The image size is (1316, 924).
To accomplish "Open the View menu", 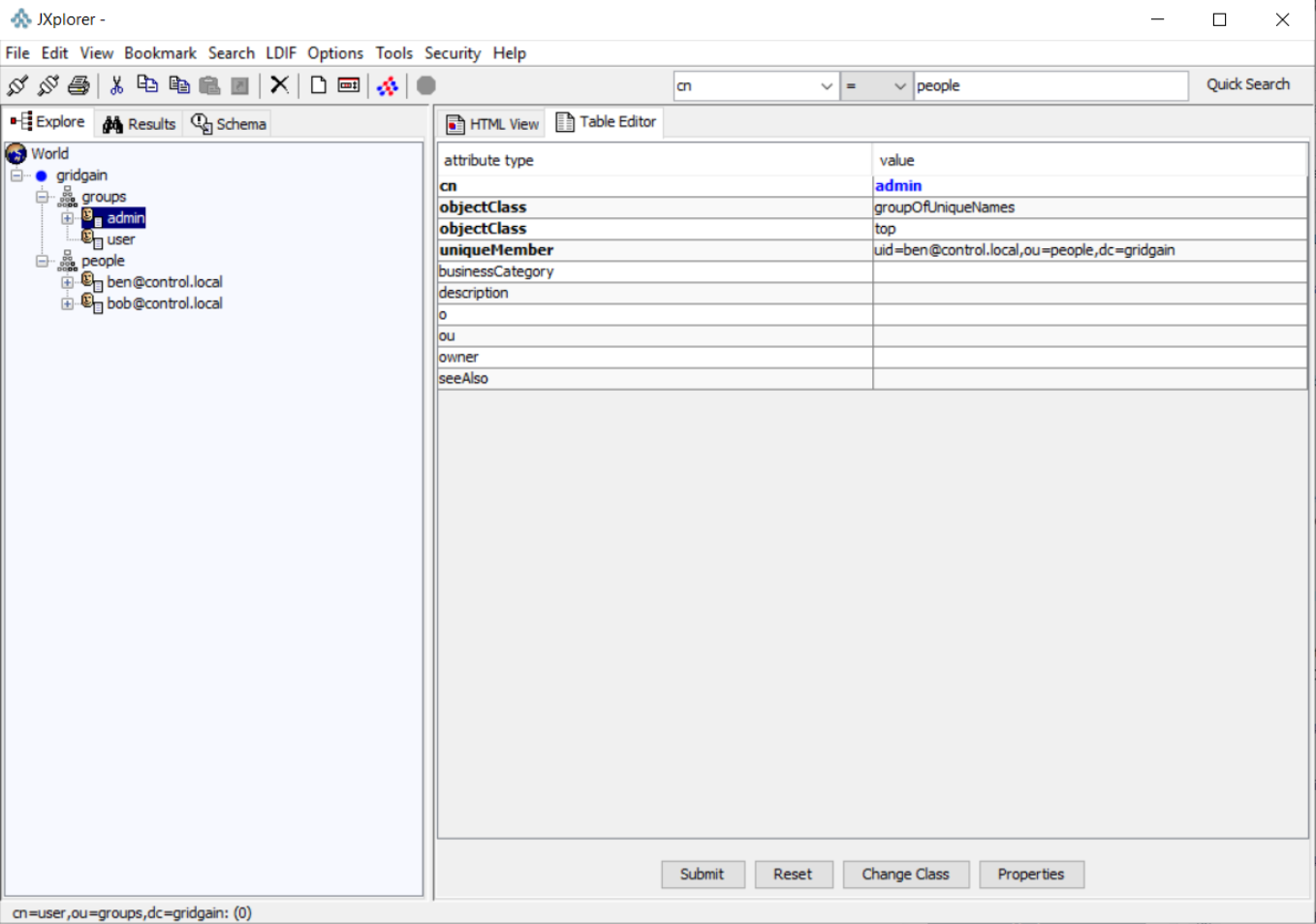I will pyautogui.click(x=96, y=53).
